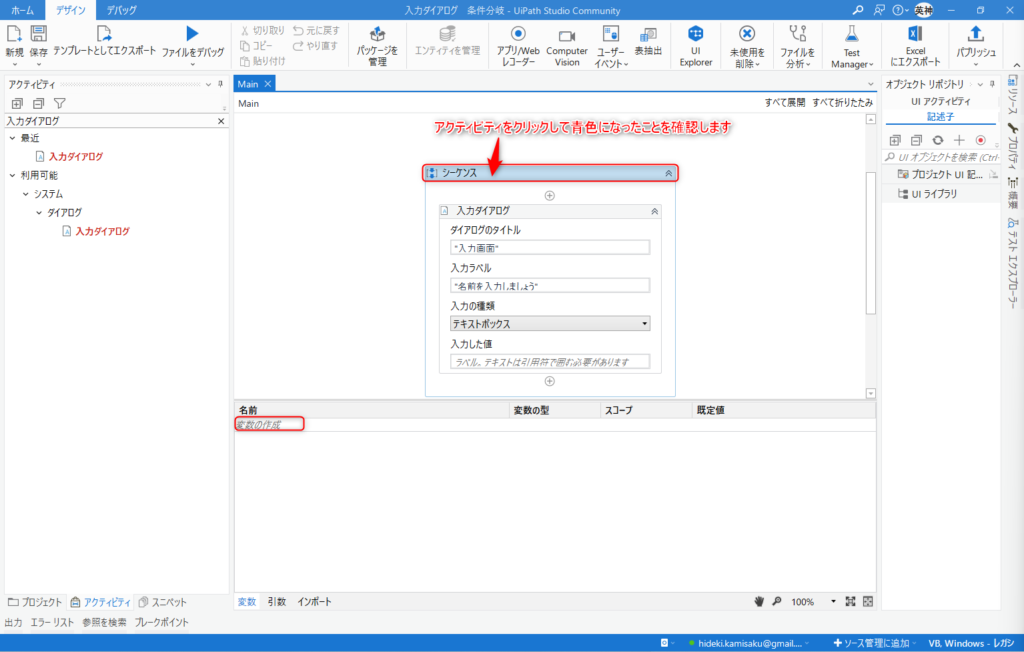
Task: Click Fit to Screen icon in designer
Action: pos(850,602)
